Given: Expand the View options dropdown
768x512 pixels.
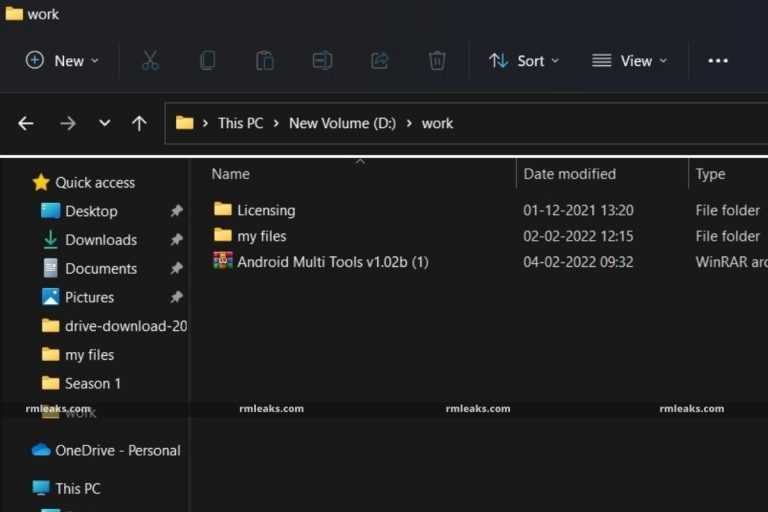Looking at the screenshot, I should (x=629, y=61).
